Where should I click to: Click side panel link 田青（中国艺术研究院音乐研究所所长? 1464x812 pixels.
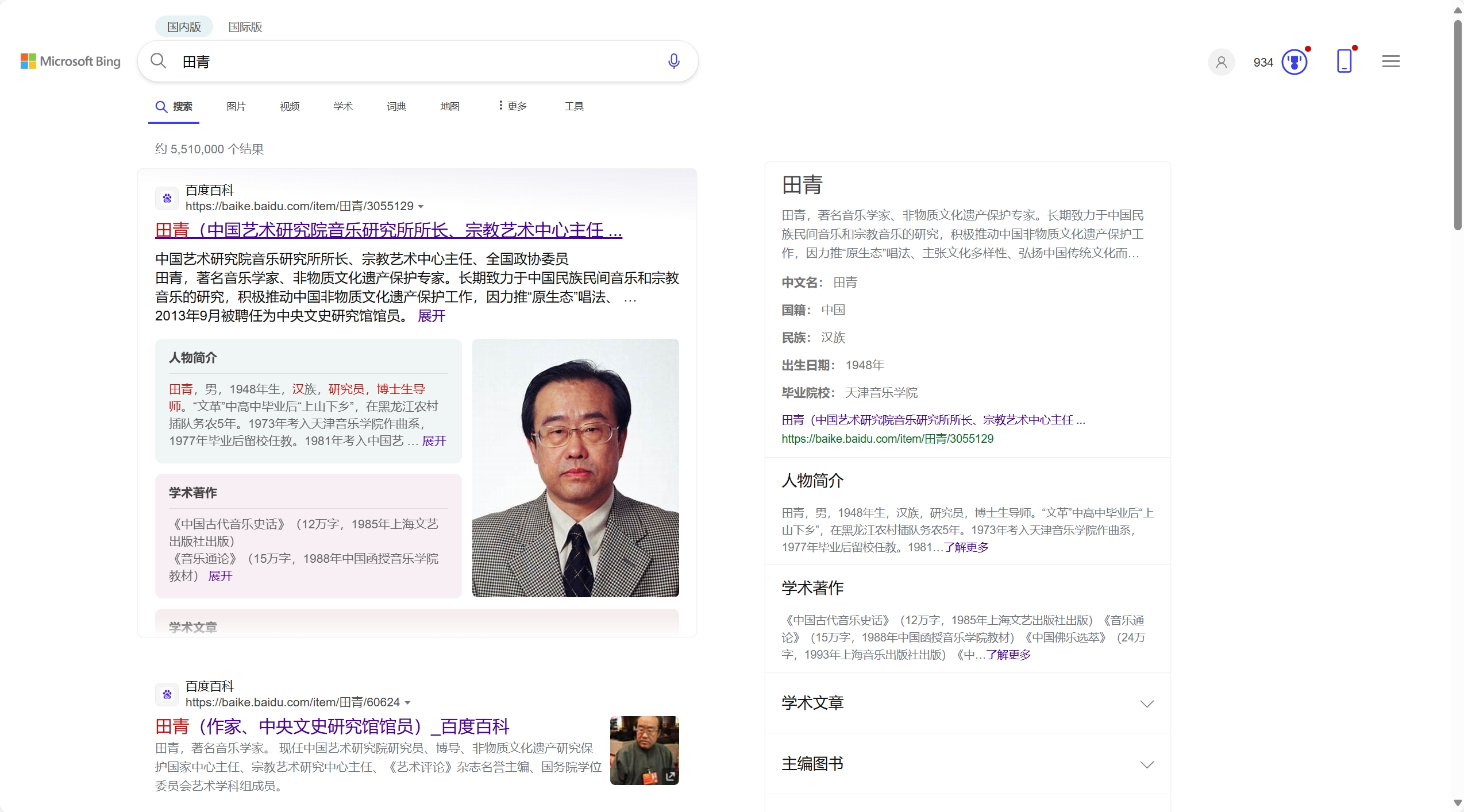click(933, 420)
